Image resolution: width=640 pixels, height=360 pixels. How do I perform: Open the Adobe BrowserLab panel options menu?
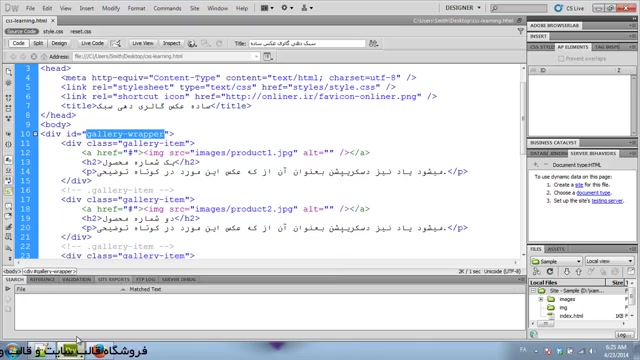coord(632,25)
